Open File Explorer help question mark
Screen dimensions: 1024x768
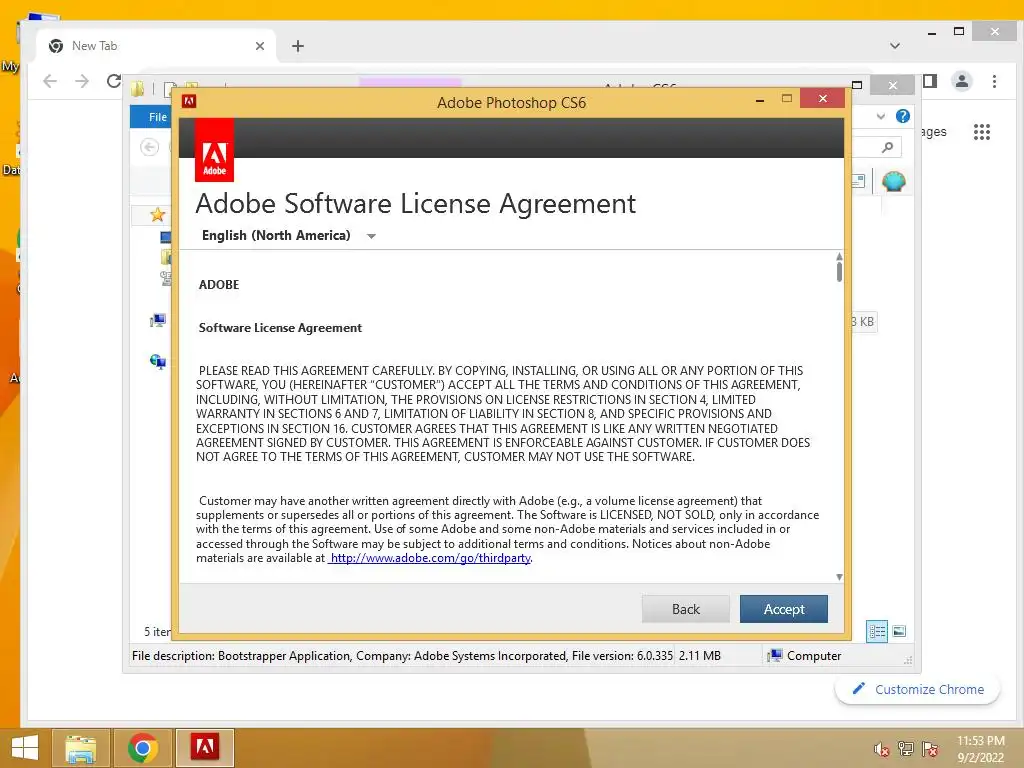tap(903, 116)
